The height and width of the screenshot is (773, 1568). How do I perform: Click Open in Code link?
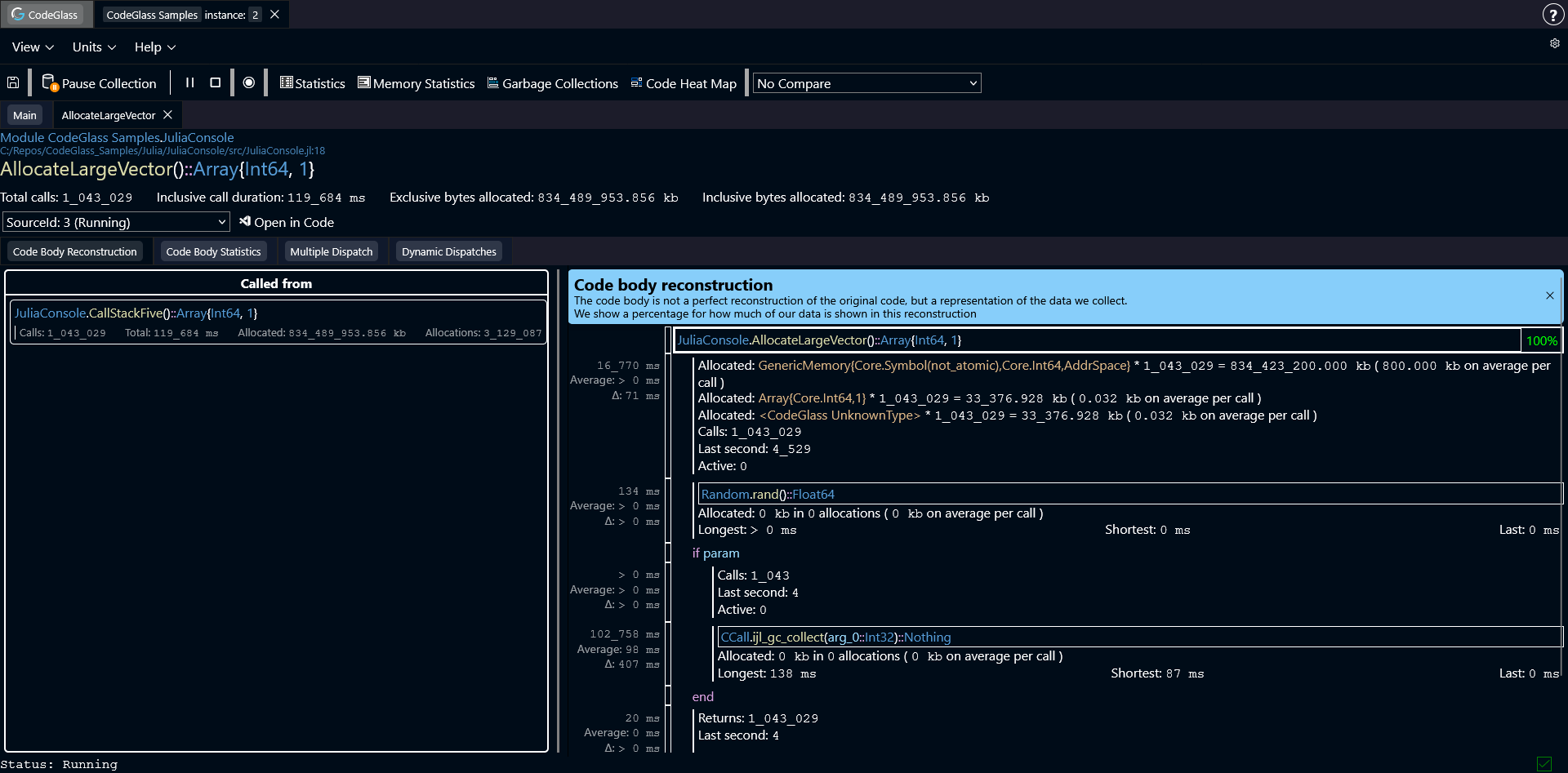coord(287,222)
